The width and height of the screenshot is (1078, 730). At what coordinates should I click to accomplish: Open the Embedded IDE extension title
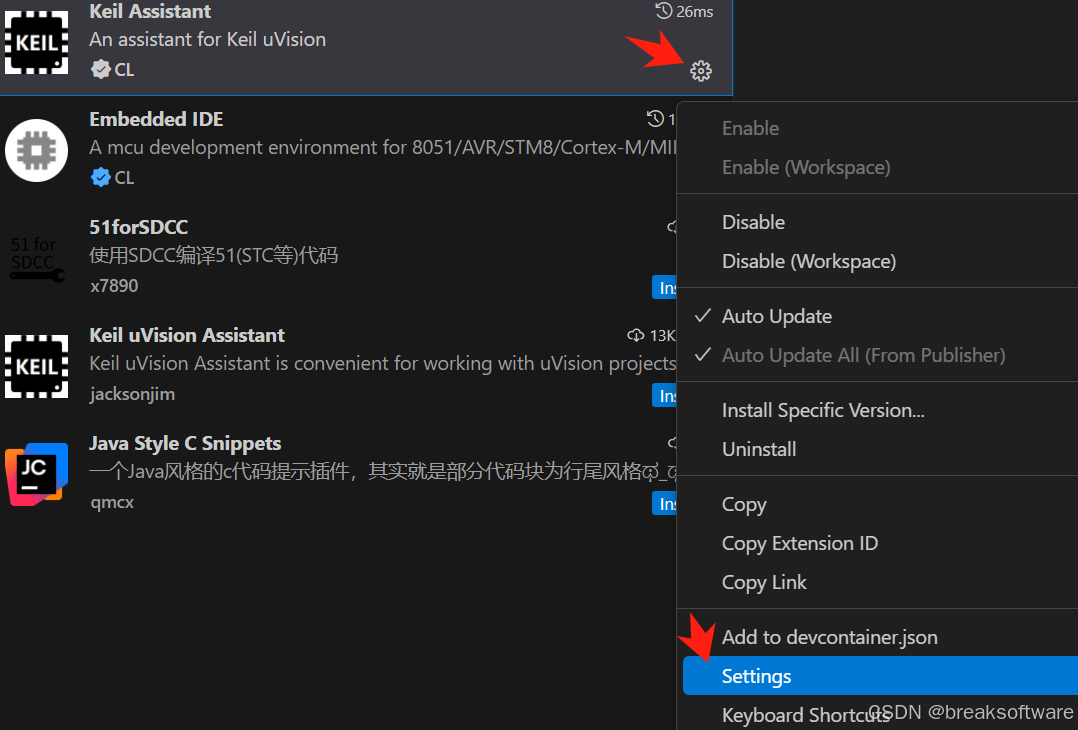[156, 119]
